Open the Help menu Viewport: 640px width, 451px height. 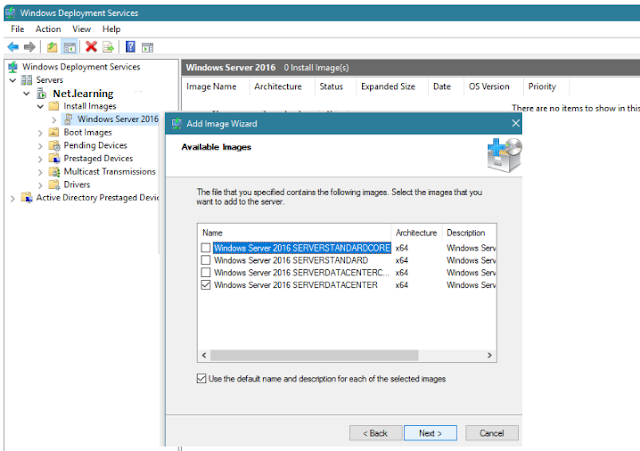click(x=111, y=29)
